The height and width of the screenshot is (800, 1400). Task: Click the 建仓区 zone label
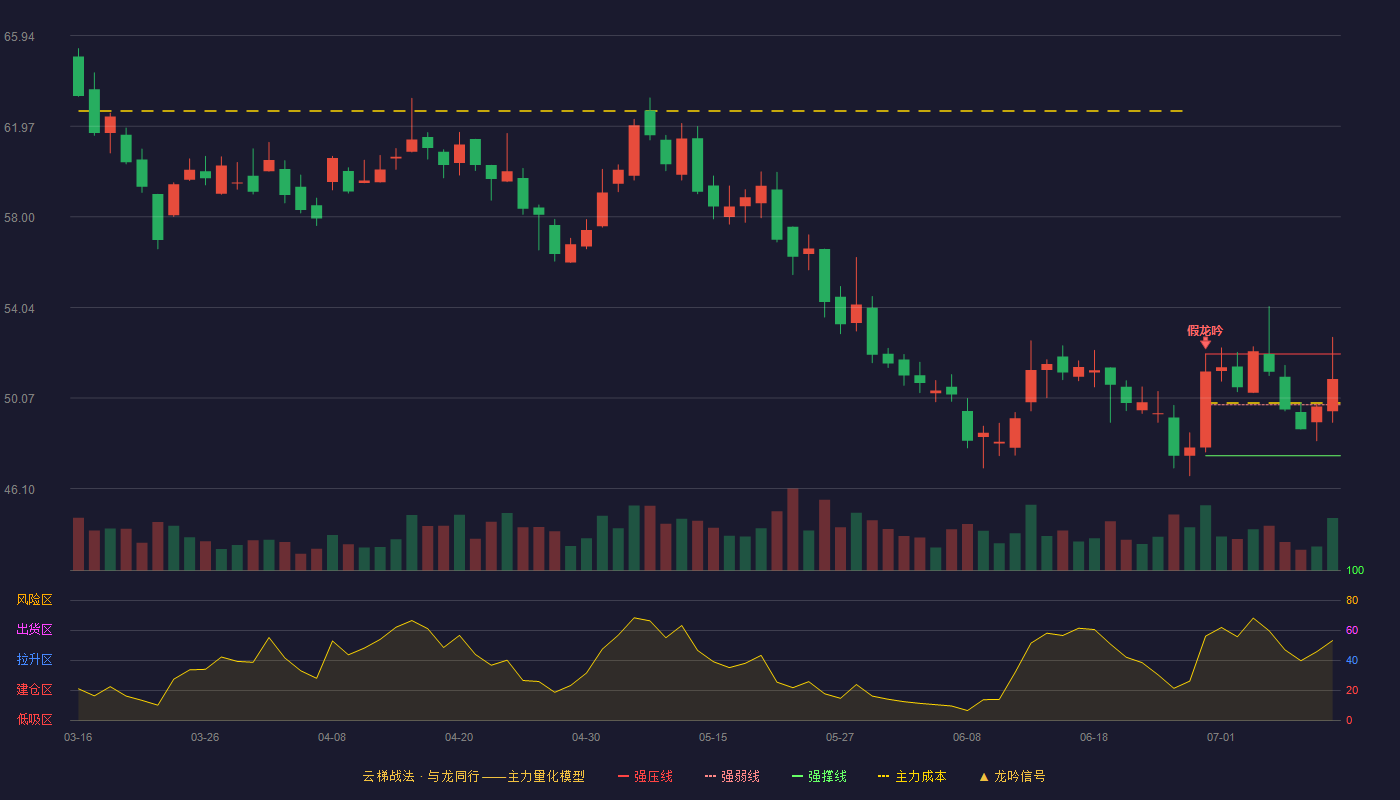(34, 690)
